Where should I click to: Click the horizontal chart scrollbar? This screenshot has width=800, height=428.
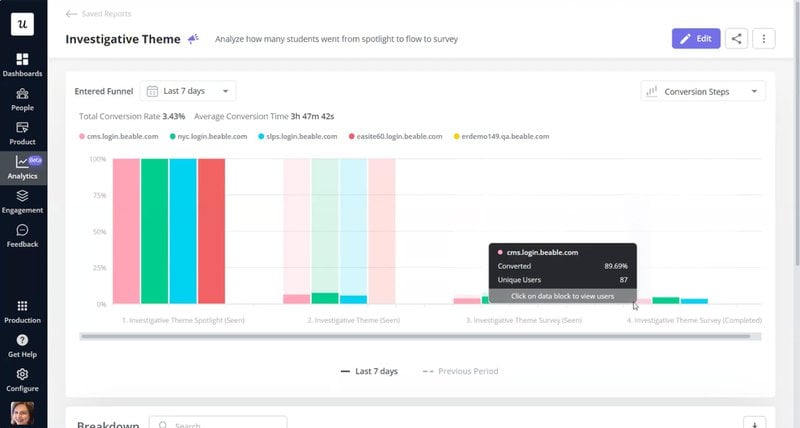[415, 336]
